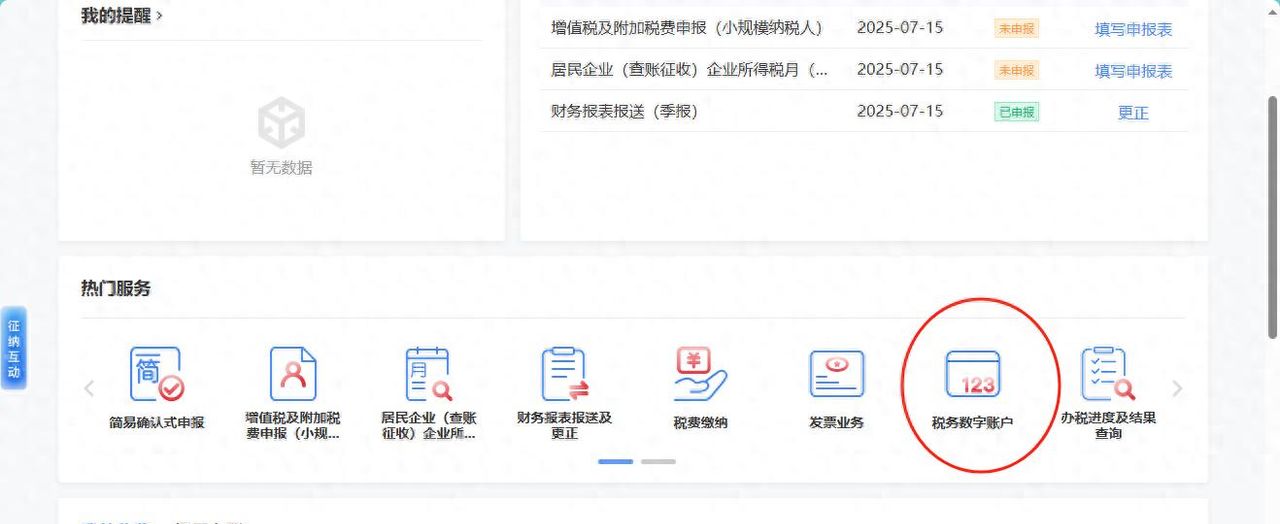Open 发票业务 service icon

836,388
